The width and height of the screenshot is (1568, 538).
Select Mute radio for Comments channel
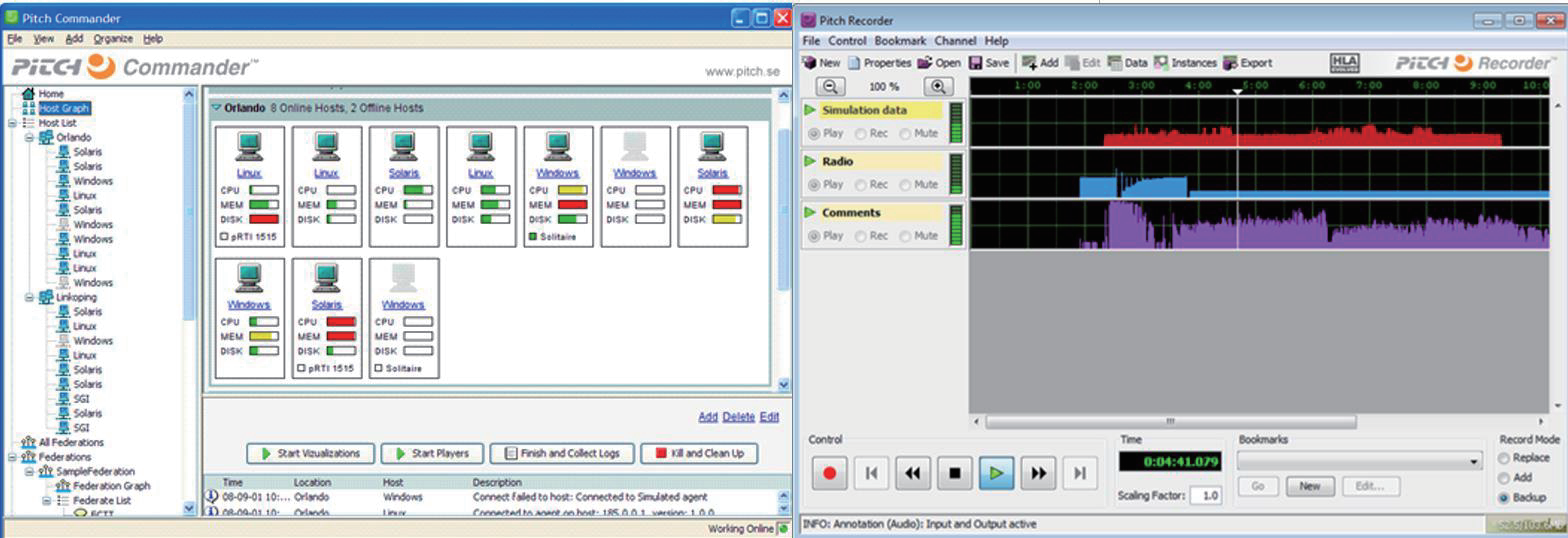905,236
